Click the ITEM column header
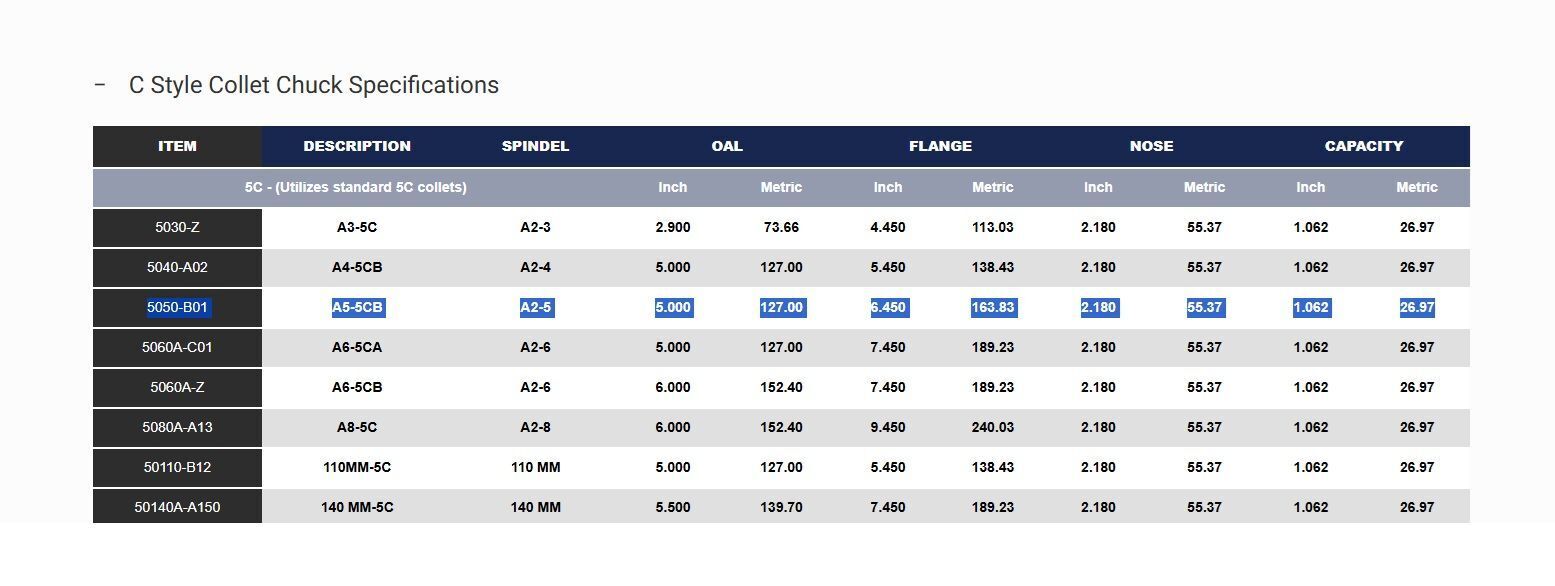1555x586 pixels. (x=177, y=146)
